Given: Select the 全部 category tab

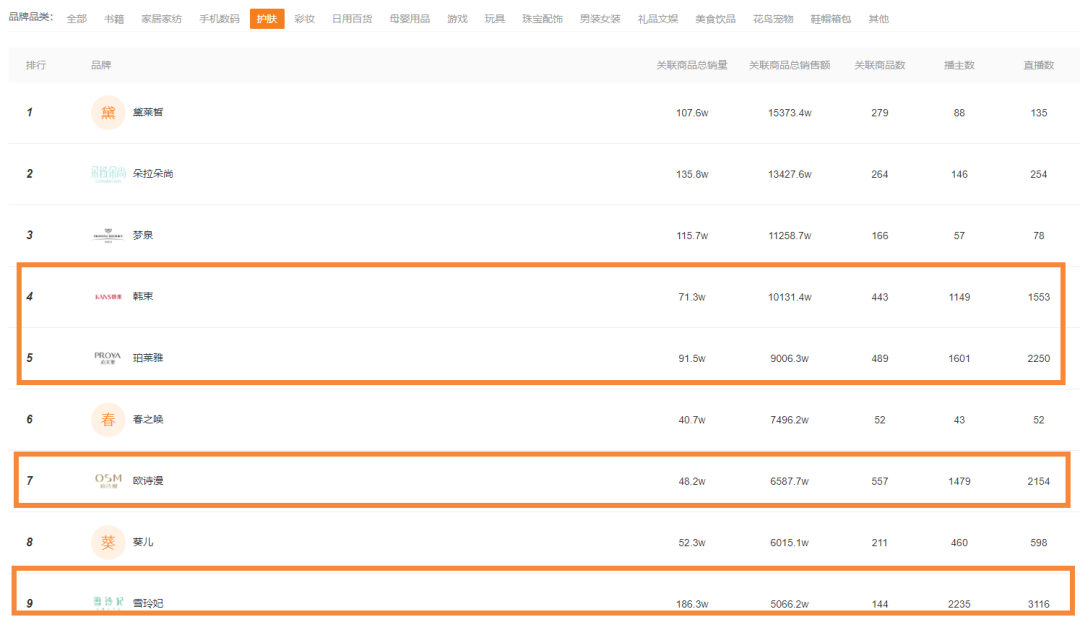Looking at the screenshot, I should [x=76, y=19].
